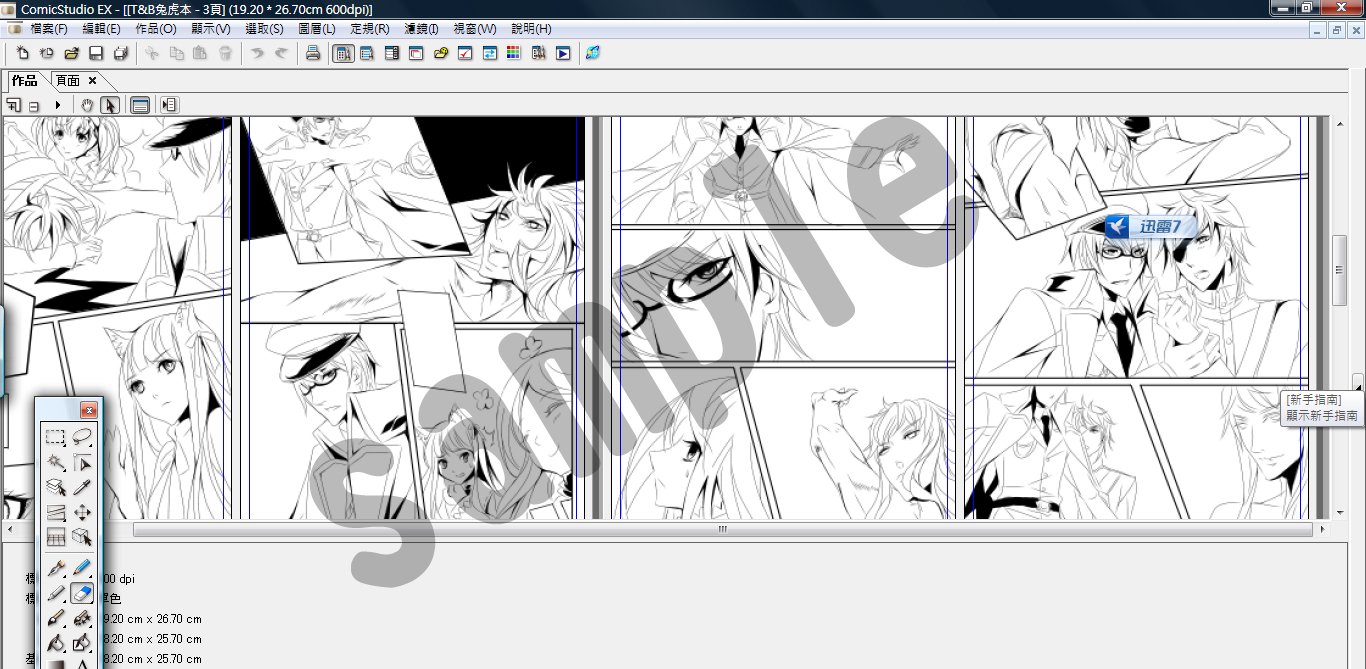The height and width of the screenshot is (669, 1366).
Task: Select the 3D object cube tool
Action: pyautogui.click(x=82, y=538)
